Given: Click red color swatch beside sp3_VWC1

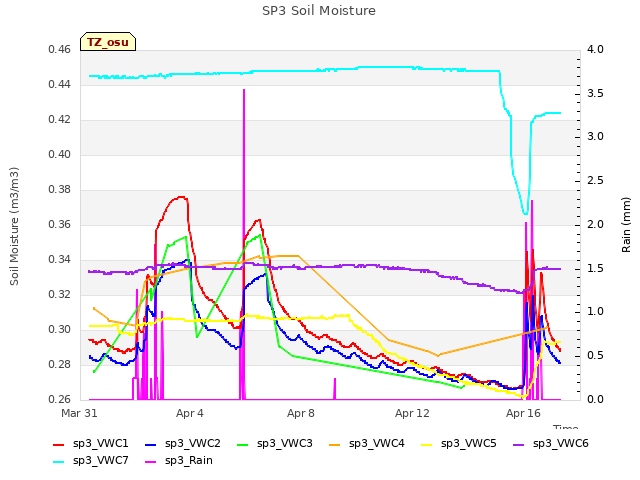Looking at the screenshot, I should pos(59,444).
